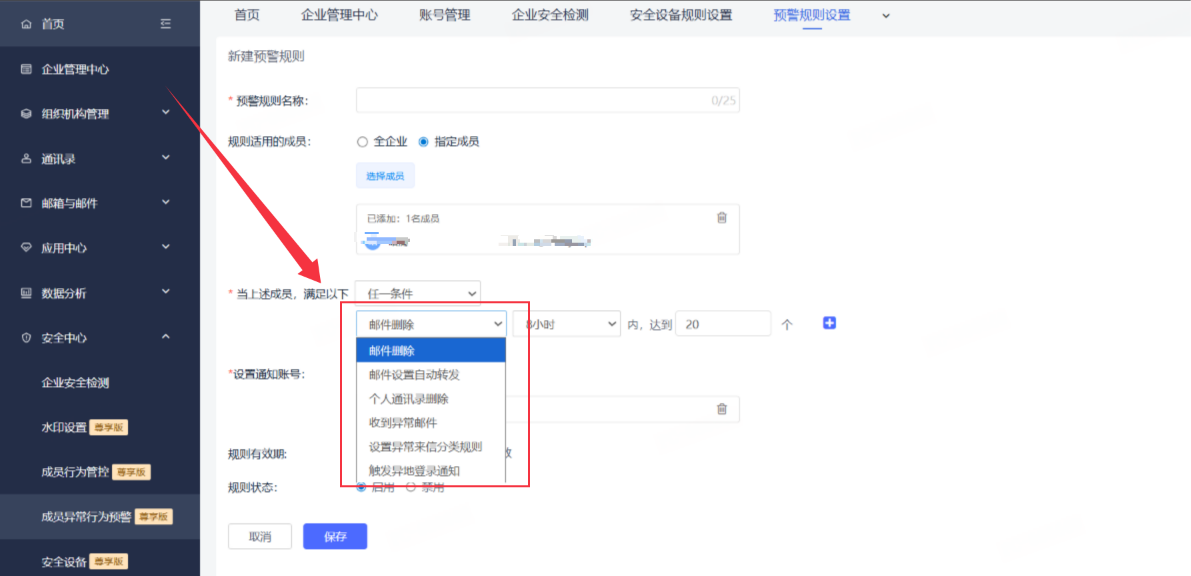Image resolution: width=1191 pixels, height=576 pixels.
Task: Choose 个人通讯录删除 option
Action: (x=431, y=399)
